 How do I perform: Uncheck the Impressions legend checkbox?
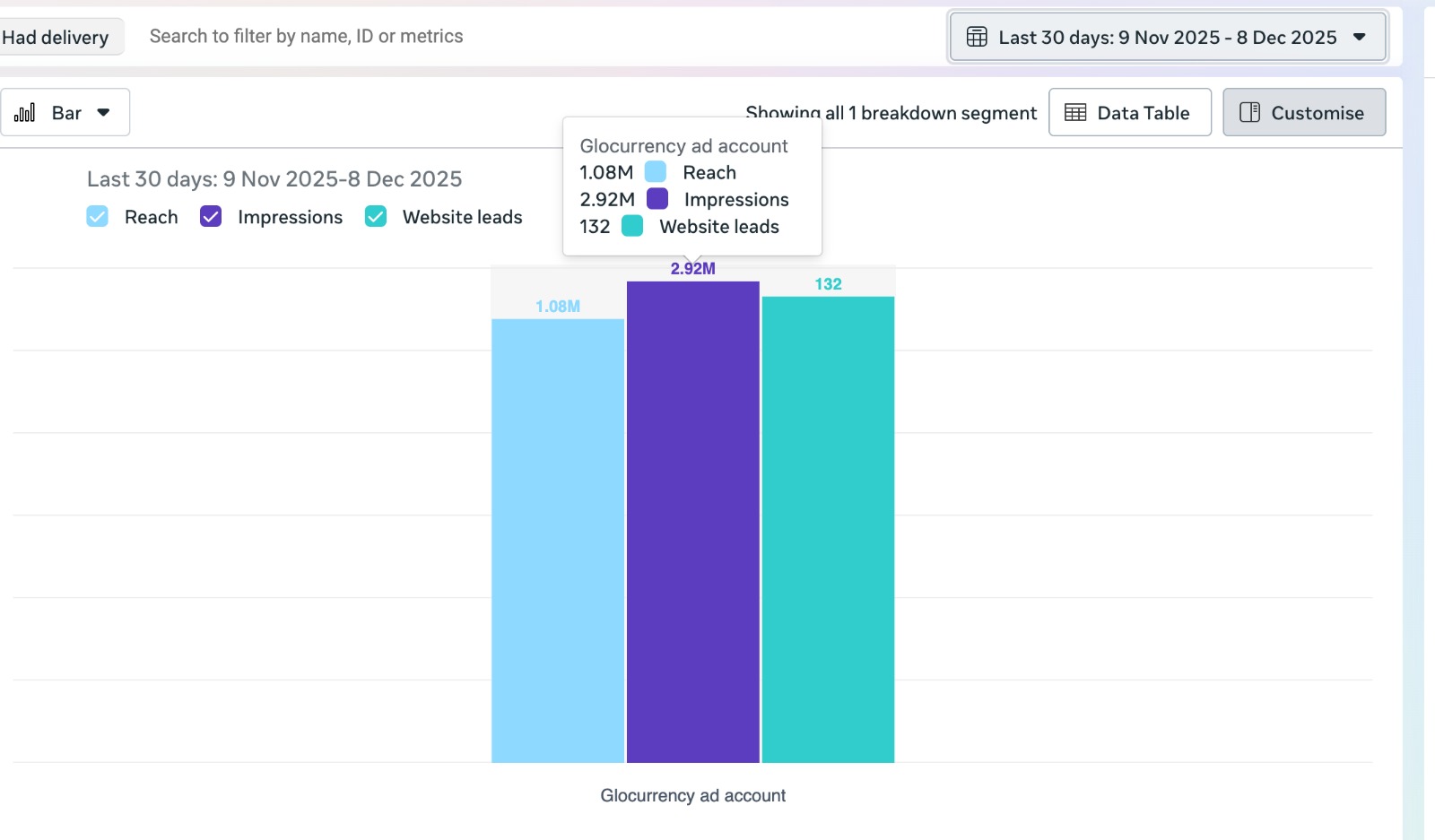pos(211,217)
